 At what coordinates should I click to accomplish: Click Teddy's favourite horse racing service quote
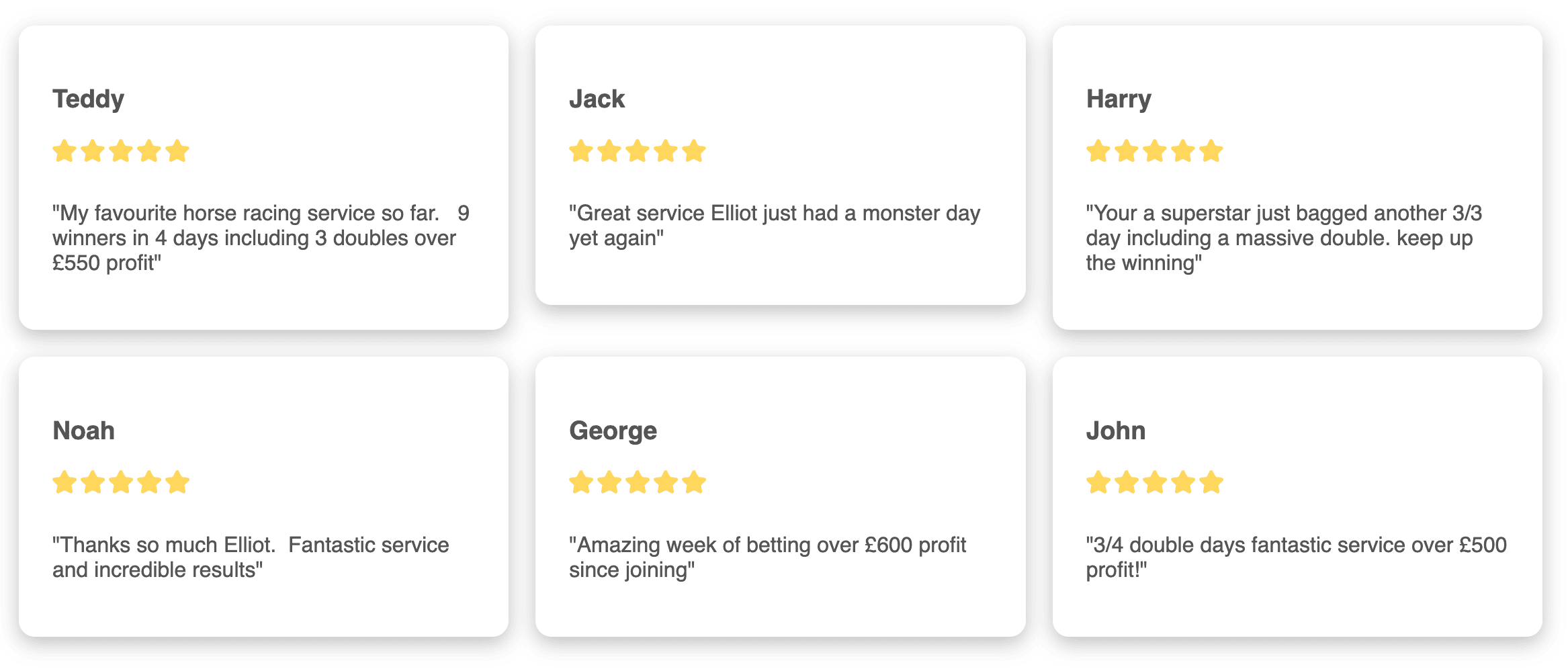261,238
